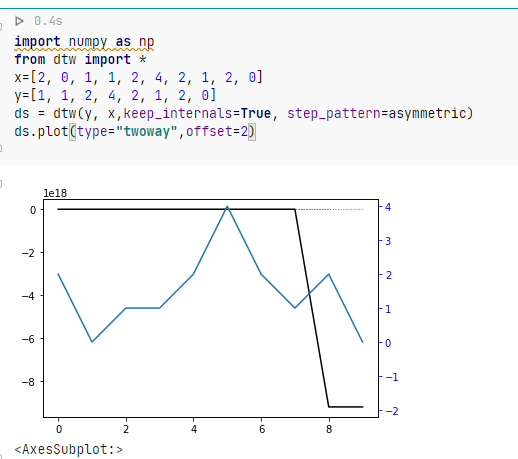
Task: Click the y list definition line
Action: (x=115, y=95)
